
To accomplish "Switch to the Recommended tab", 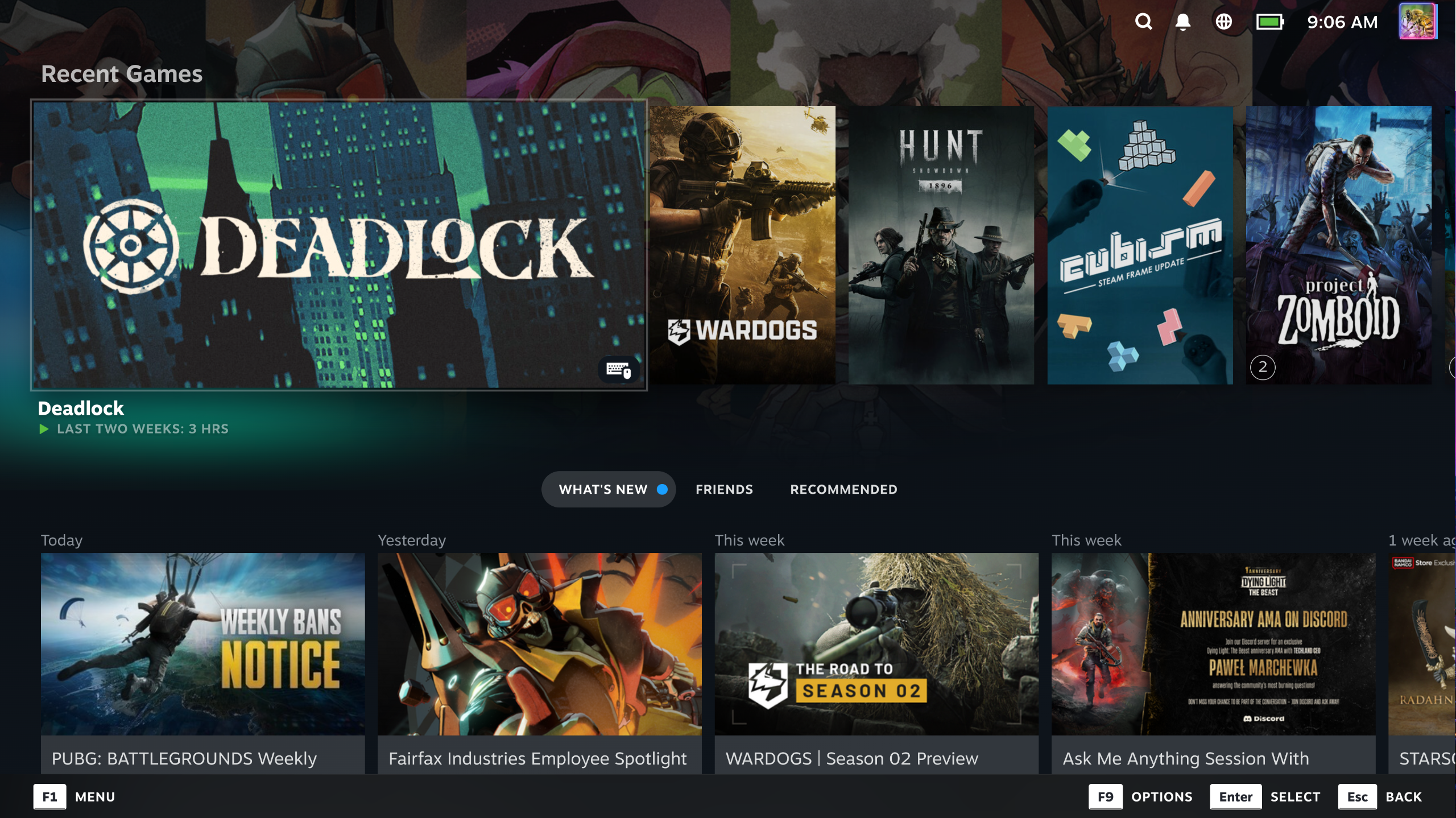I will [x=843, y=489].
